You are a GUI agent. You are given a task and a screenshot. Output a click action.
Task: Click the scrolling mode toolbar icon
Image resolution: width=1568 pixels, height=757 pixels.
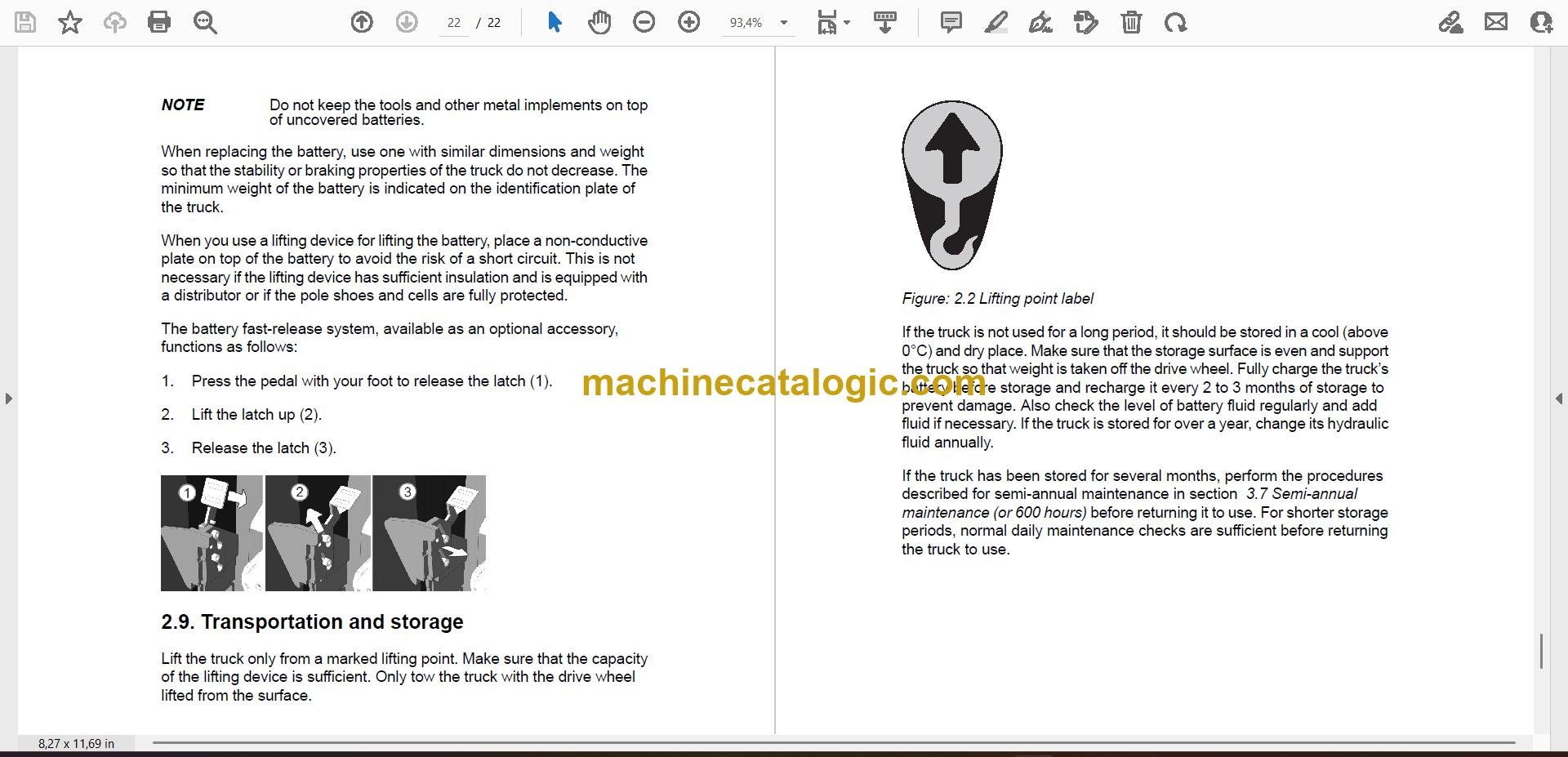pyautogui.click(x=885, y=22)
